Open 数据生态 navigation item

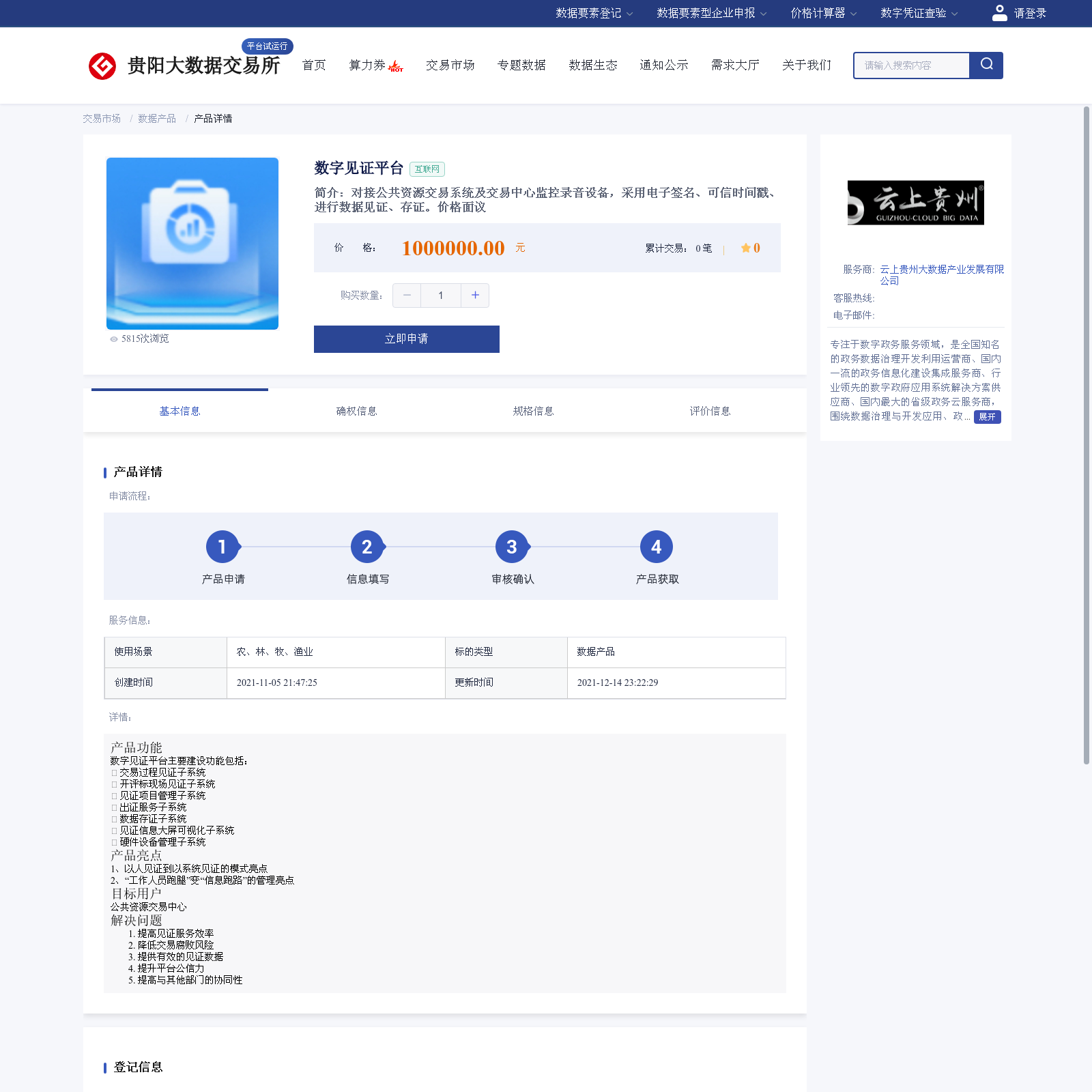[593, 65]
